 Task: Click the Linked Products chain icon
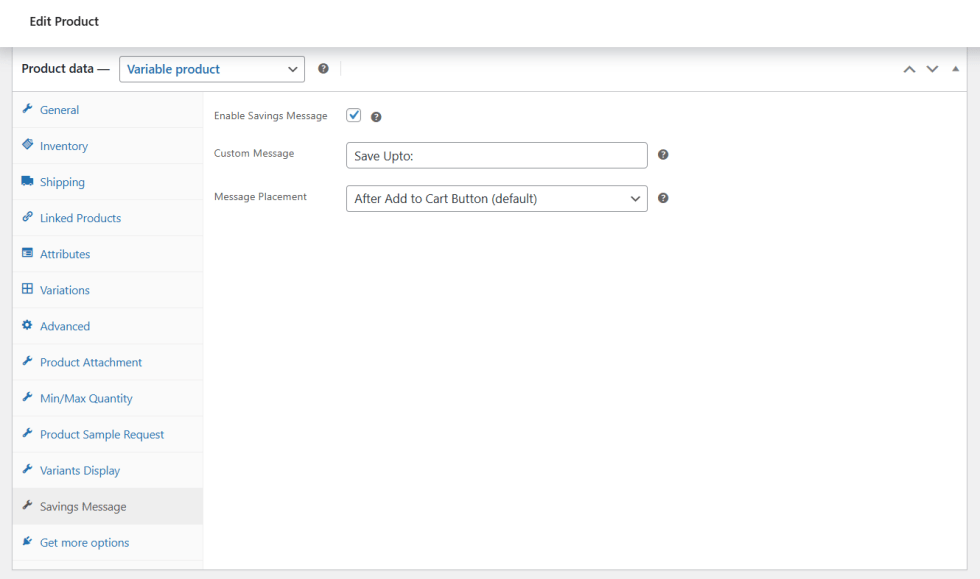[x=27, y=217]
